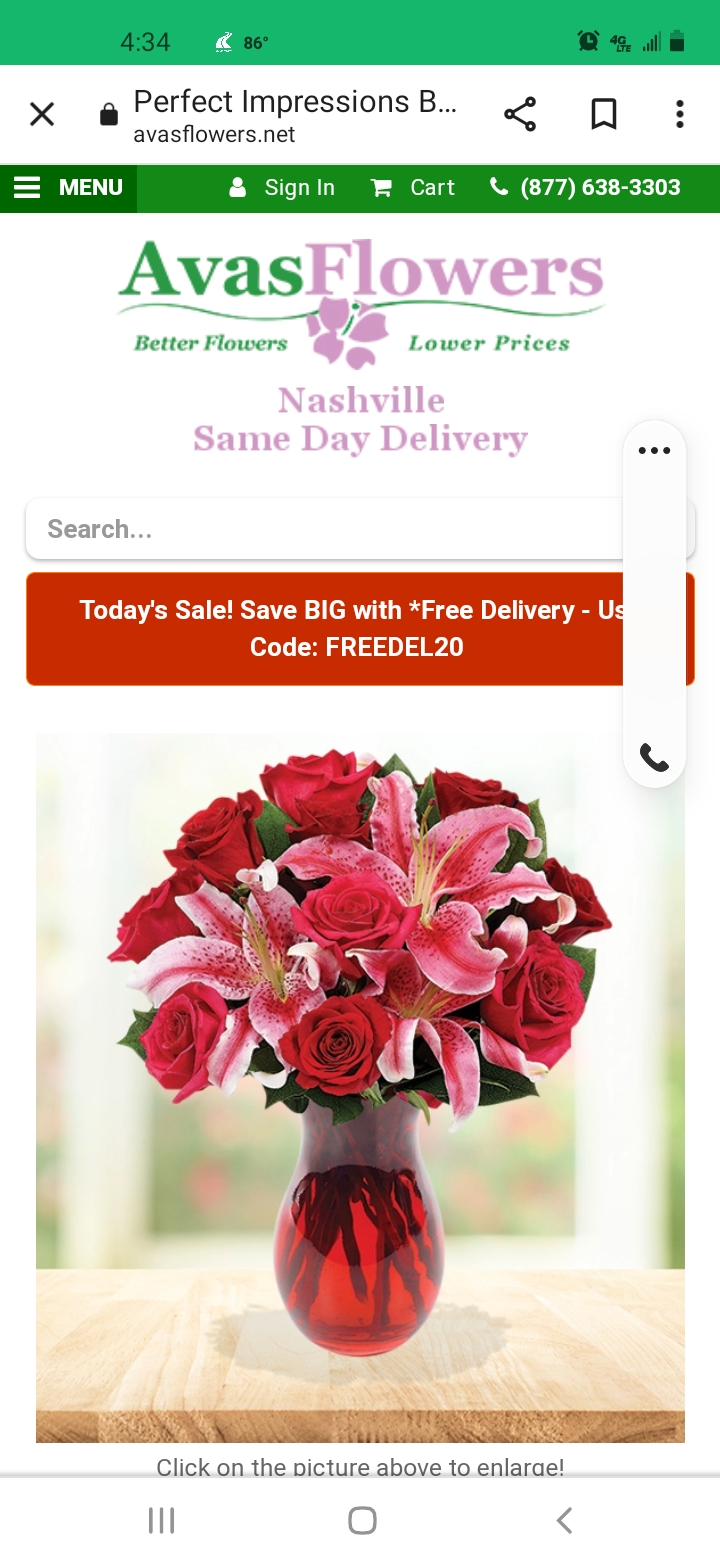Open browser three-dot overflow menu
The height and width of the screenshot is (1560, 720).
click(679, 114)
